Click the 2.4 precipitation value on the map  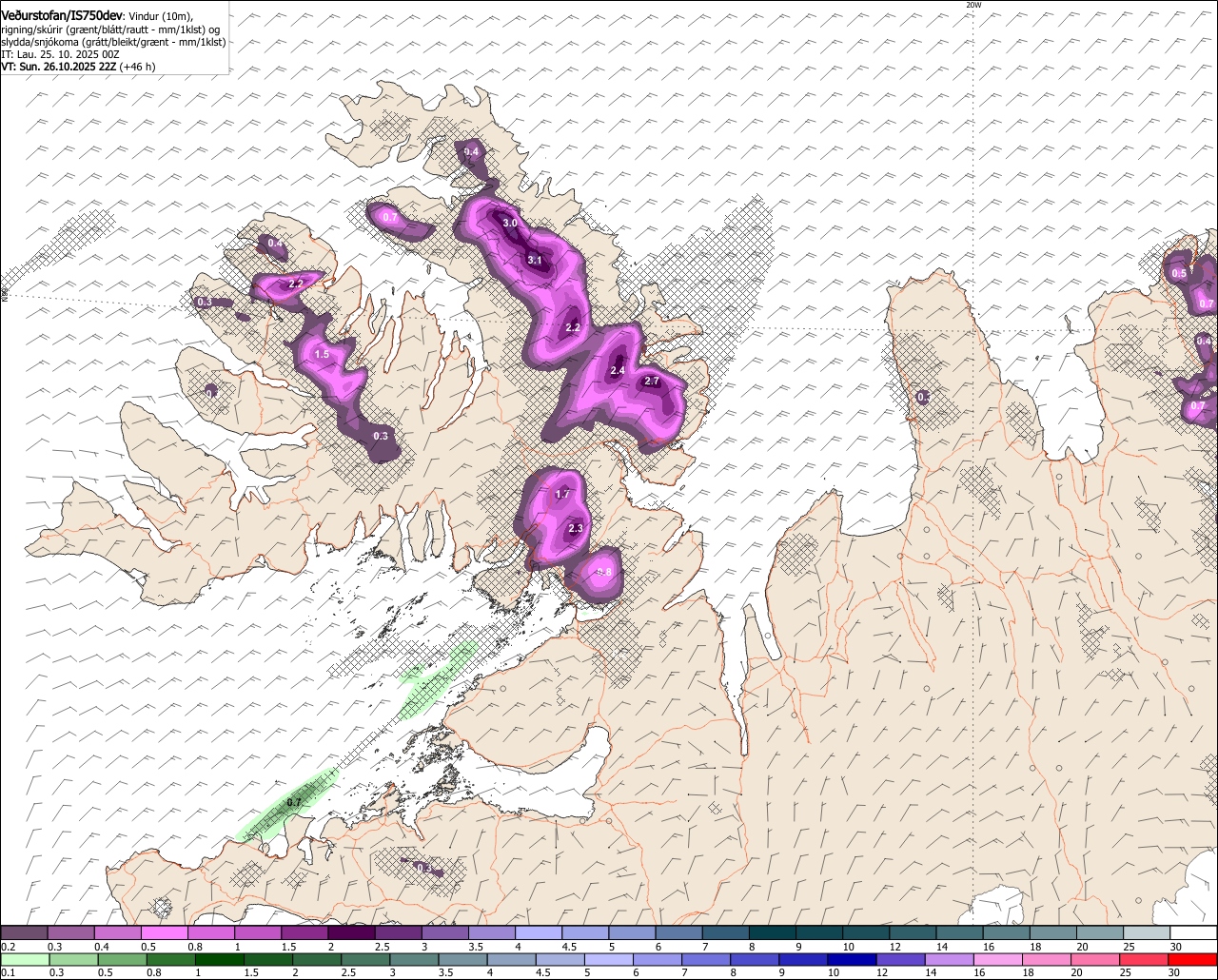618,370
